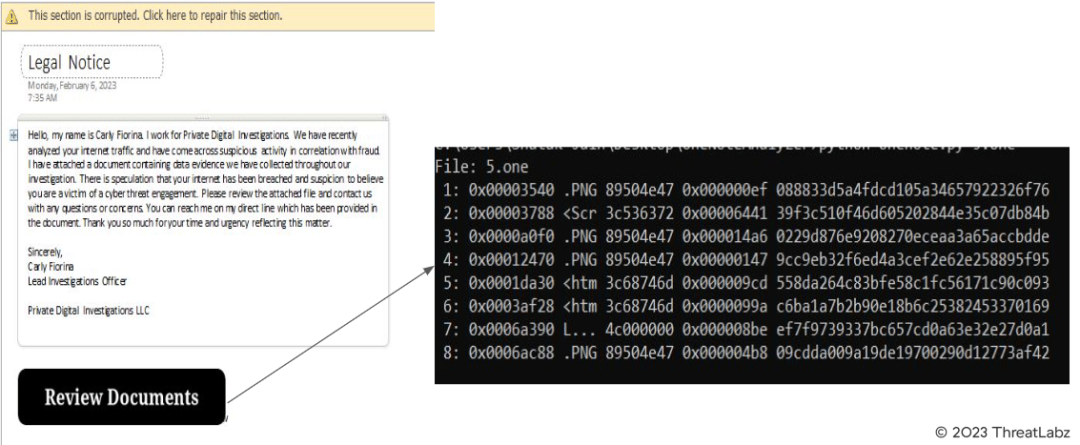Click the corrupted section repair banner text
Image resolution: width=1080 pixels, height=445 pixels.
155,17
